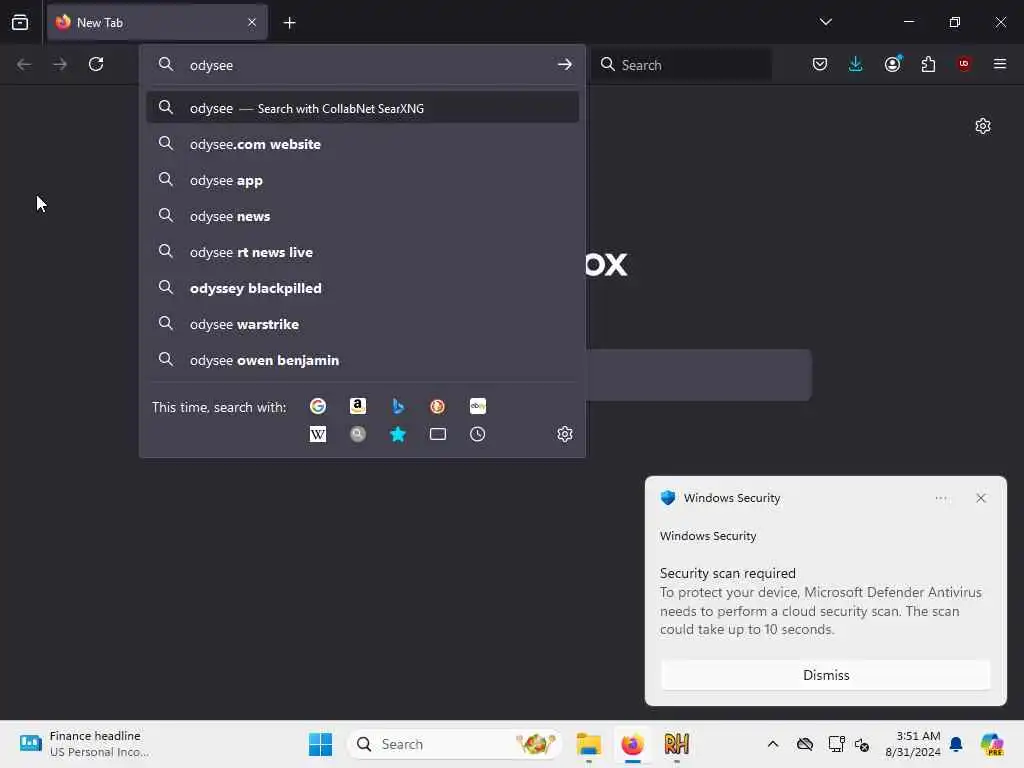Viewport: 1024px width, 768px height.
Task: Open the notification bell icon
Action: pos(956,744)
